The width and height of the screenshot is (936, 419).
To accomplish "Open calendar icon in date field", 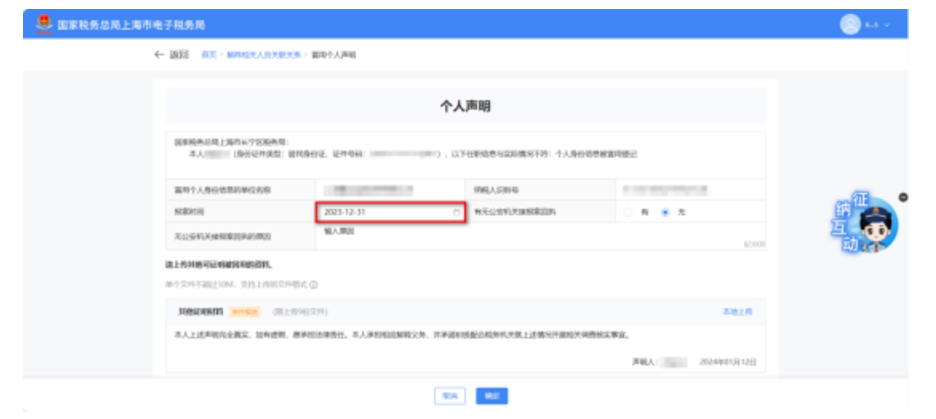I will [x=457, y=212].
